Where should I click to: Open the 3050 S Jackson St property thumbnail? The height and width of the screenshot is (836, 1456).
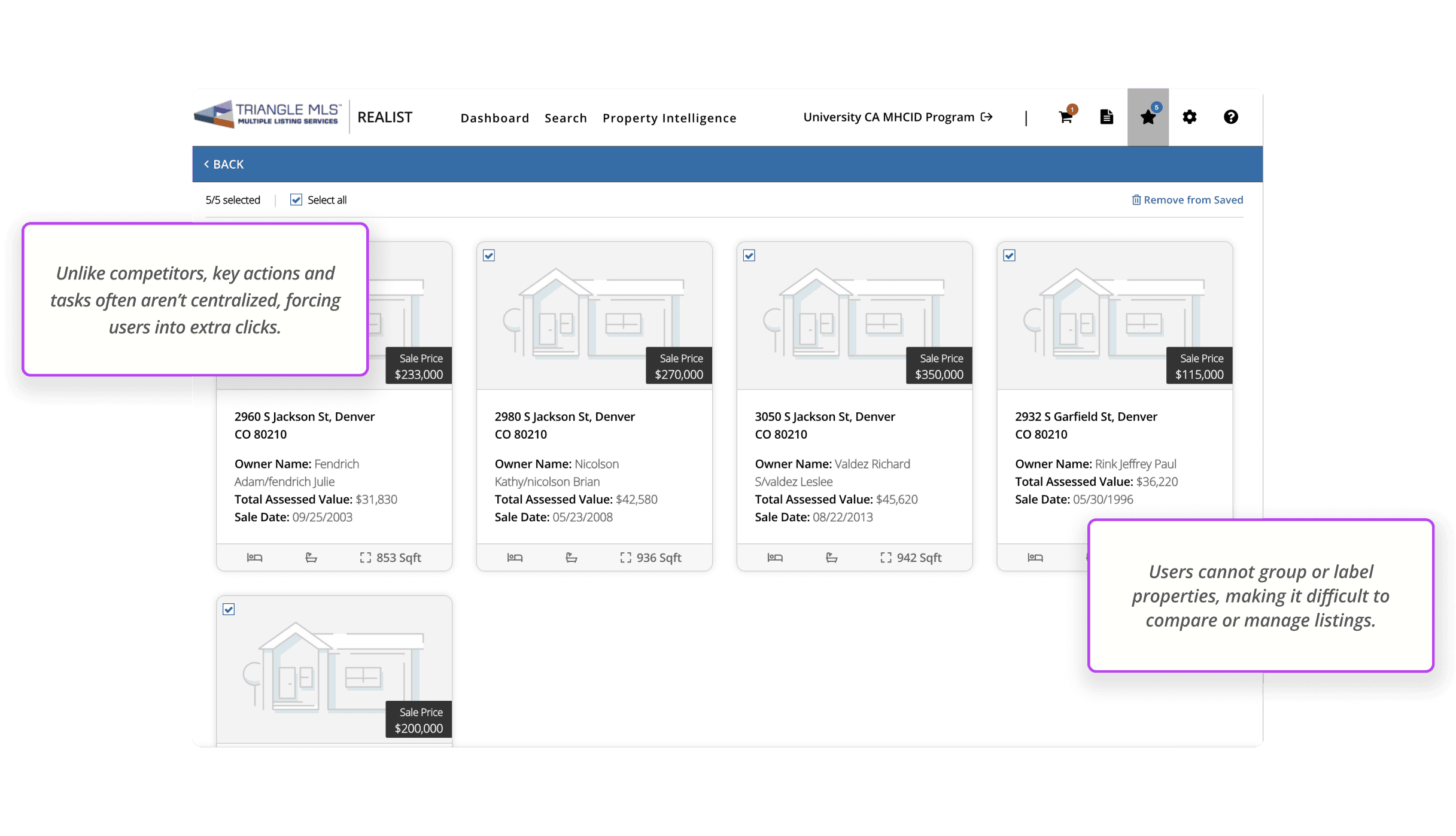pos(853,315)
